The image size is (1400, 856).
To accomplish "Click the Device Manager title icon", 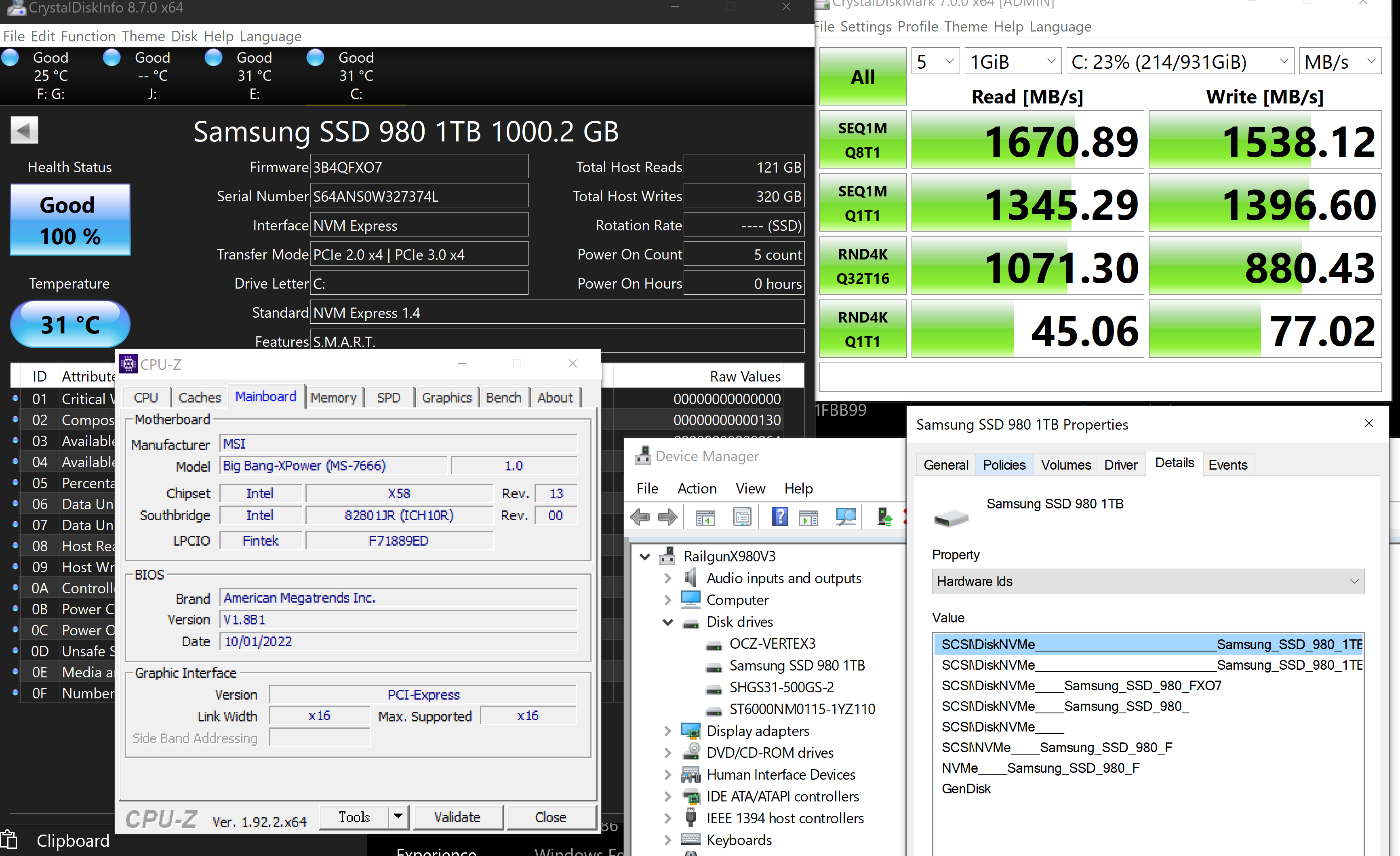I will 642,455.
